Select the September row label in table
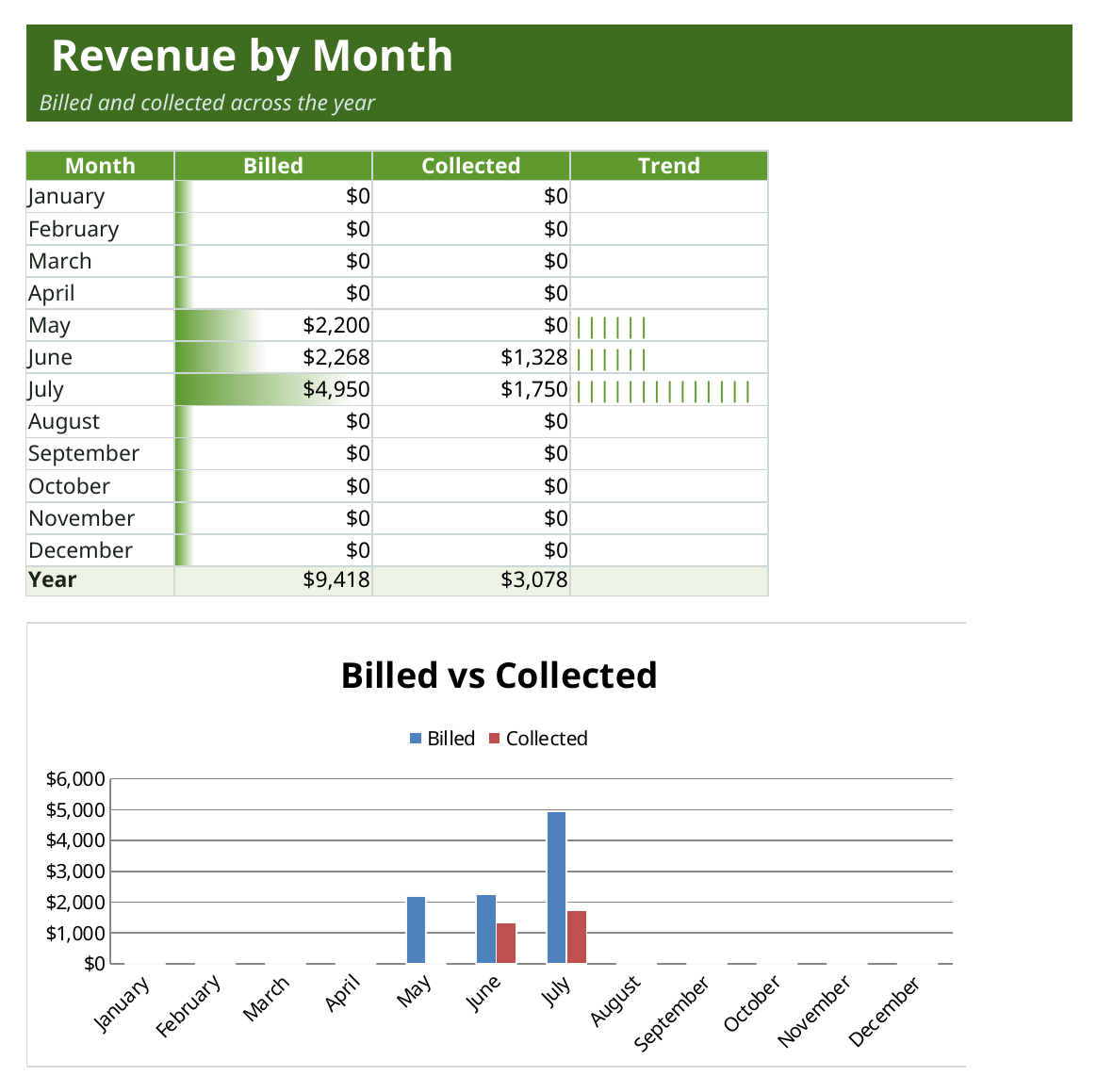The width and height of the screenshot is (1097, 1092). coord(84,454)
